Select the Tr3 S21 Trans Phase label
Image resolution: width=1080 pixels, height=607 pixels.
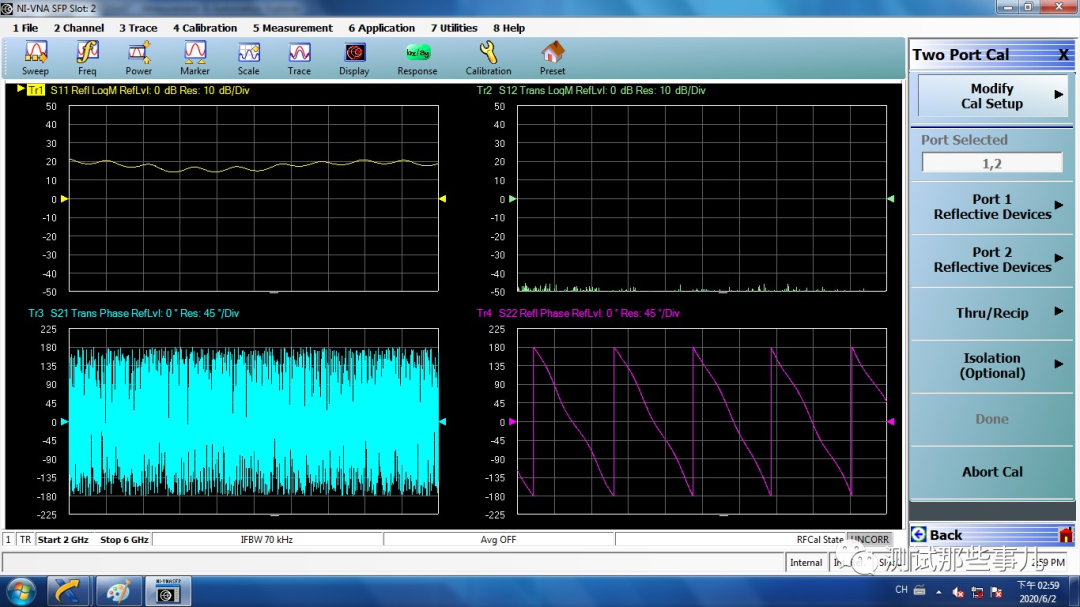pos(134,313)
